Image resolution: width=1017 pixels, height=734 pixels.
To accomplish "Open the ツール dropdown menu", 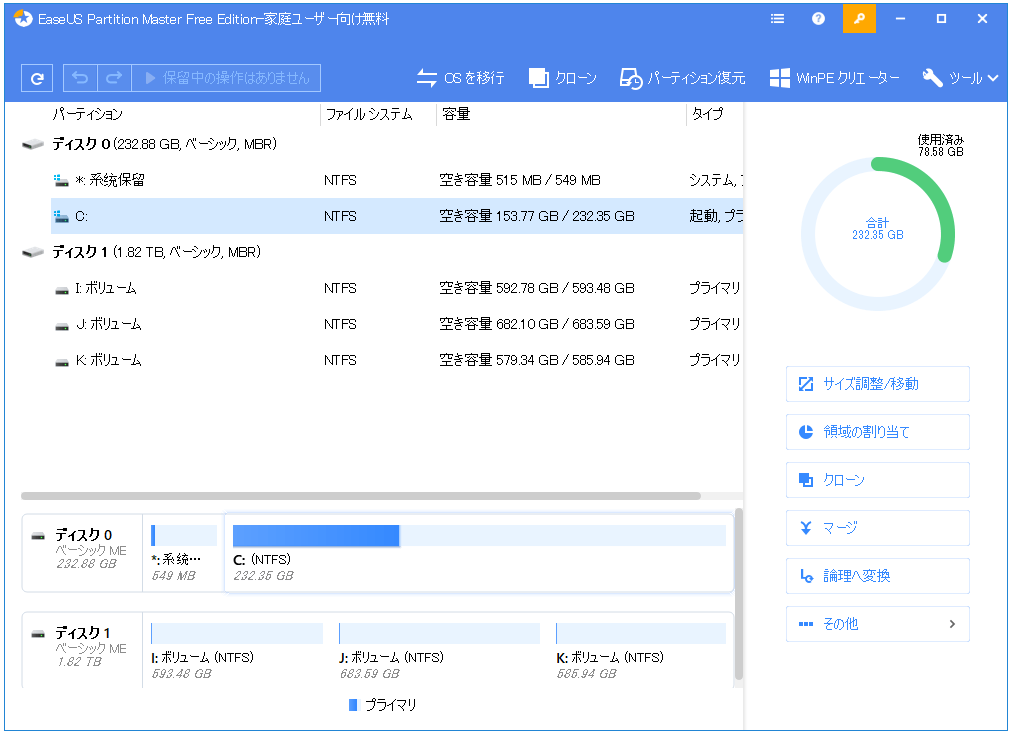I will pos(959,77).
